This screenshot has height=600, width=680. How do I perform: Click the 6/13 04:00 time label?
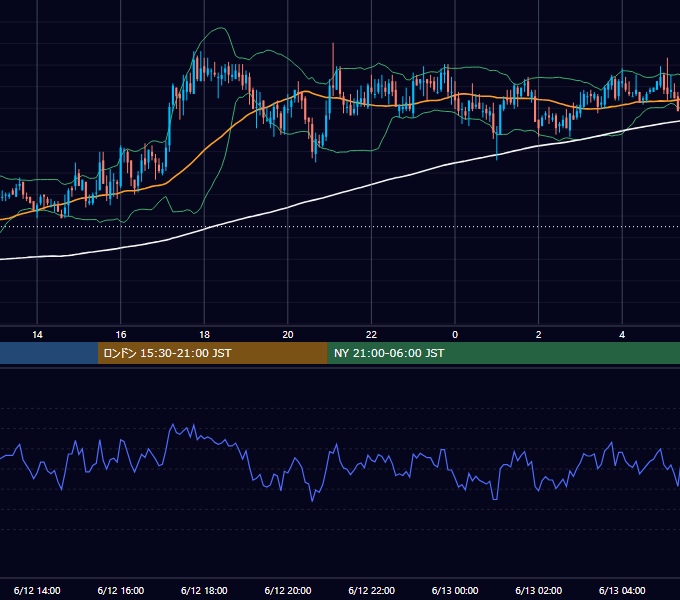(x=622, y=590)
